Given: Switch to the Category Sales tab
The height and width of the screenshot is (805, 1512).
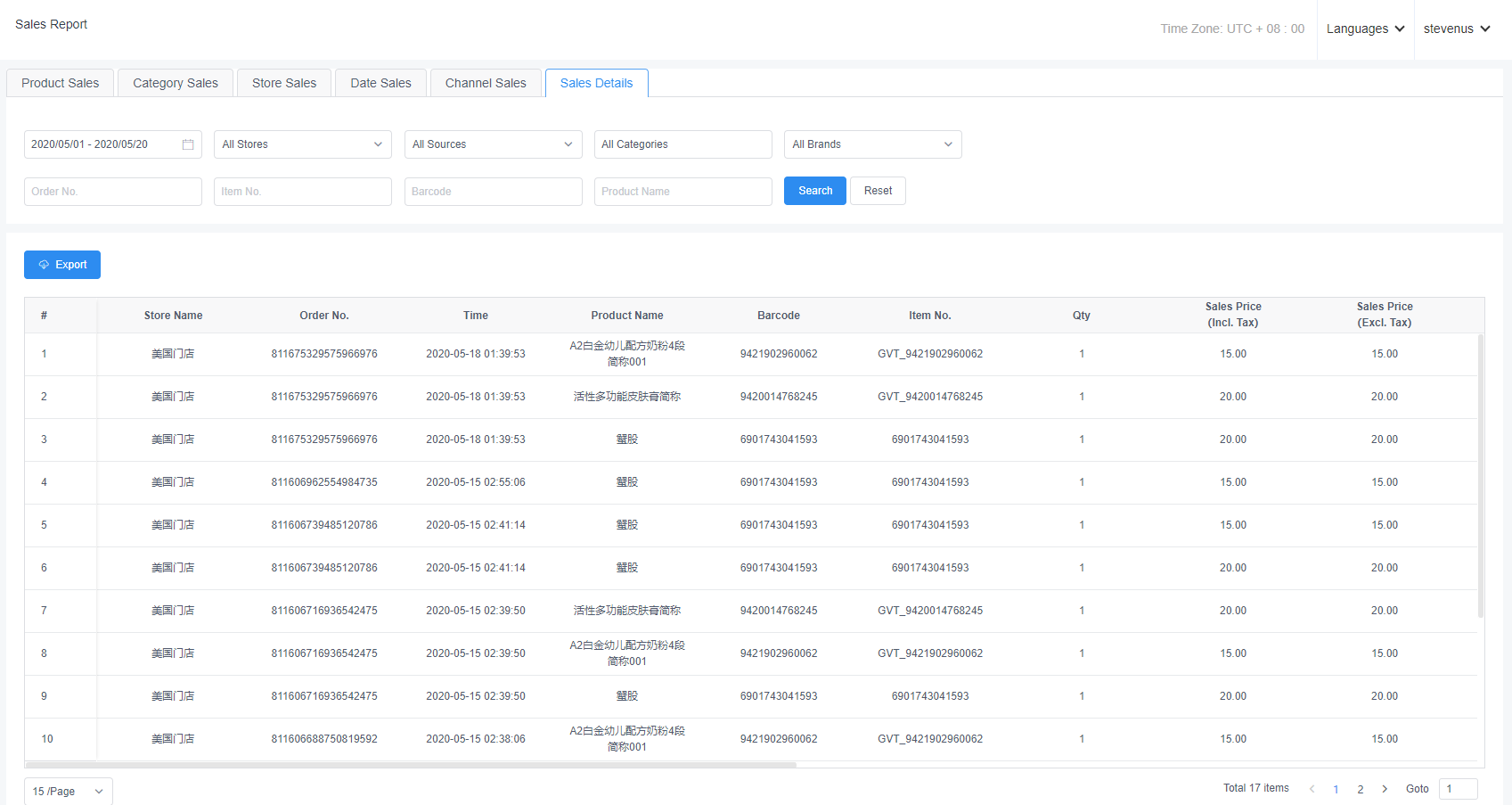Looking at the screenshot, I should pyautogui.click(x=176, y=83).
